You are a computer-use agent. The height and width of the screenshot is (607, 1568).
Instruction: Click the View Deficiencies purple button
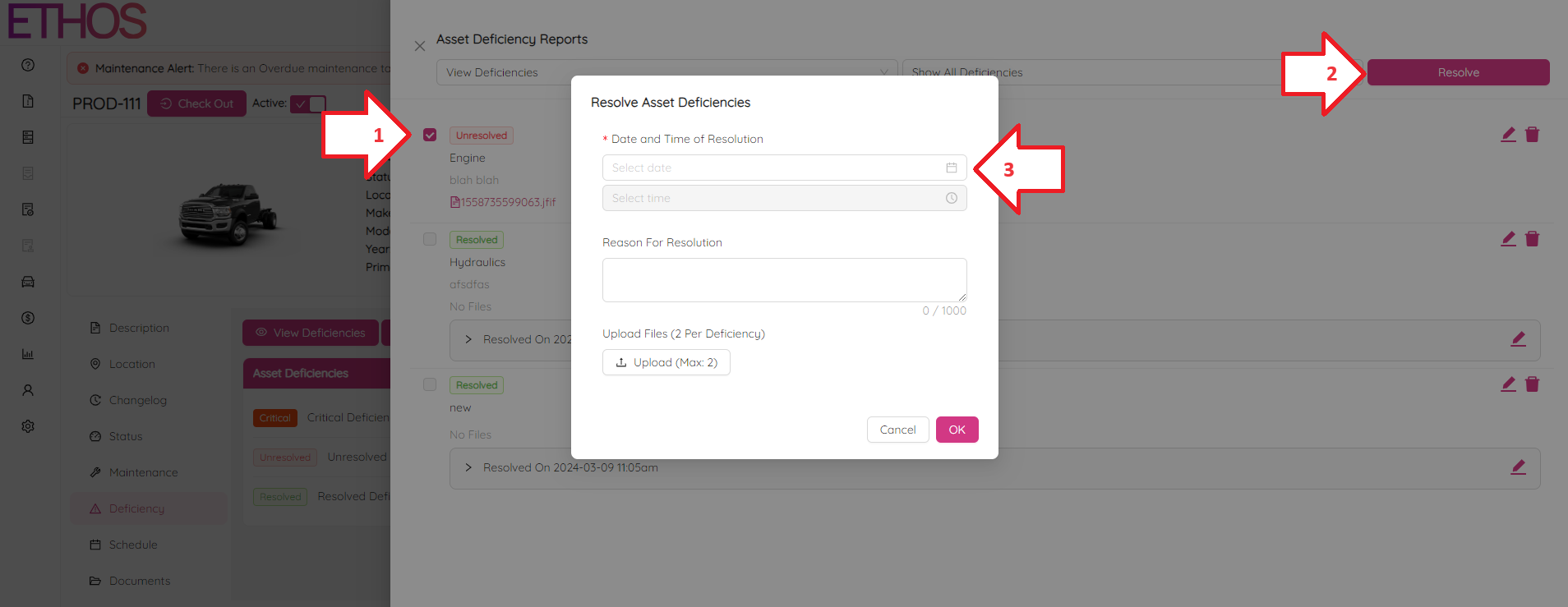pos(311,333)
